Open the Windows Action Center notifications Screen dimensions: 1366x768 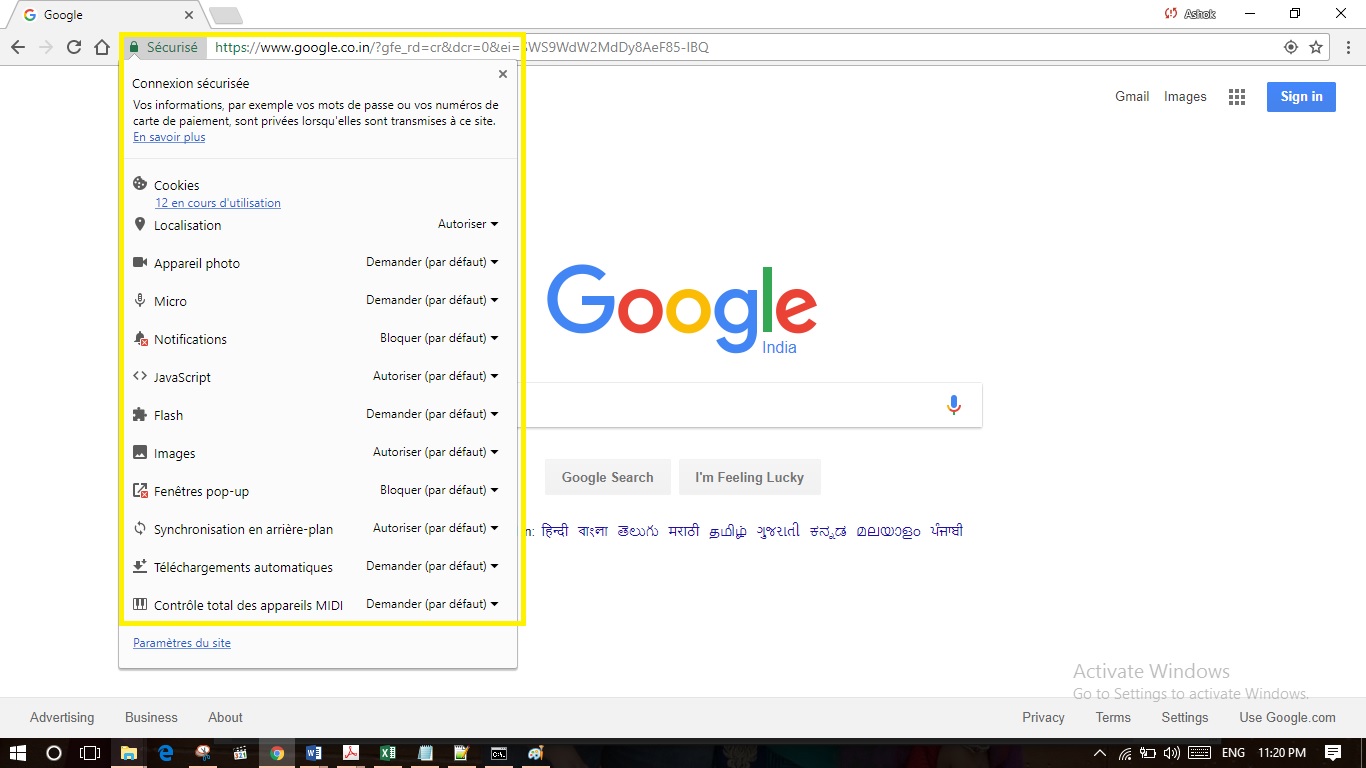tap(1332, 753)
